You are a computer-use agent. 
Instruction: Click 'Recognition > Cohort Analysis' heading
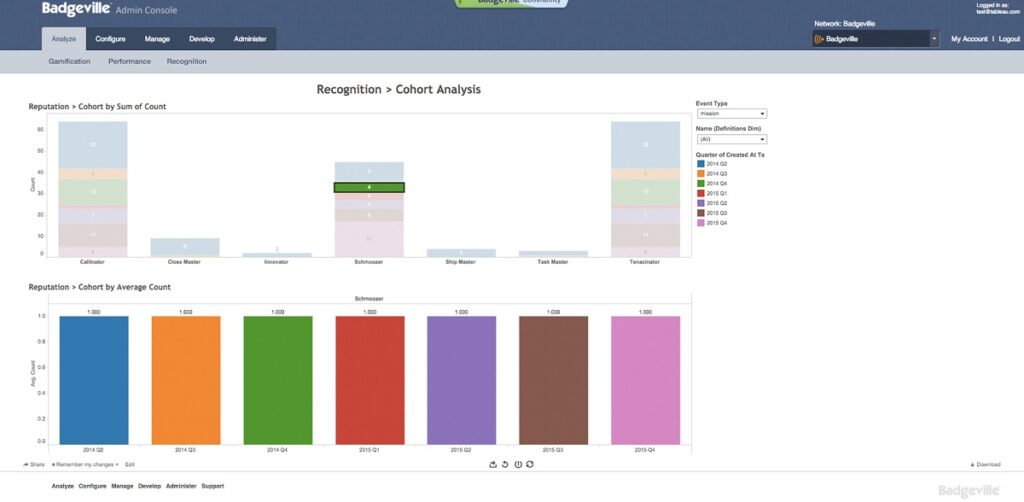click(x=398, y=89)
